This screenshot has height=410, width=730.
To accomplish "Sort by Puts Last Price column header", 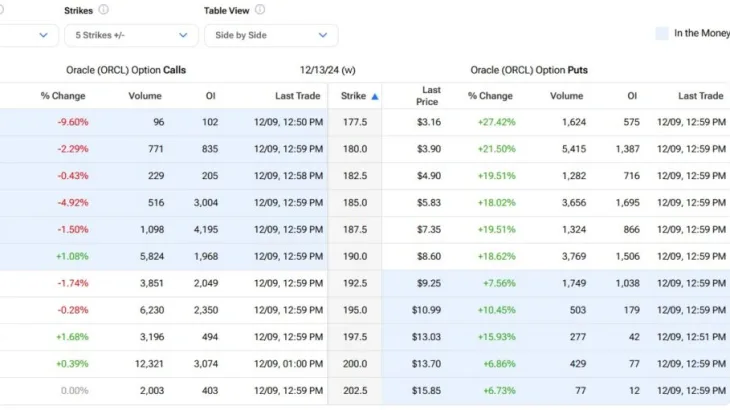I will [428, 96].
